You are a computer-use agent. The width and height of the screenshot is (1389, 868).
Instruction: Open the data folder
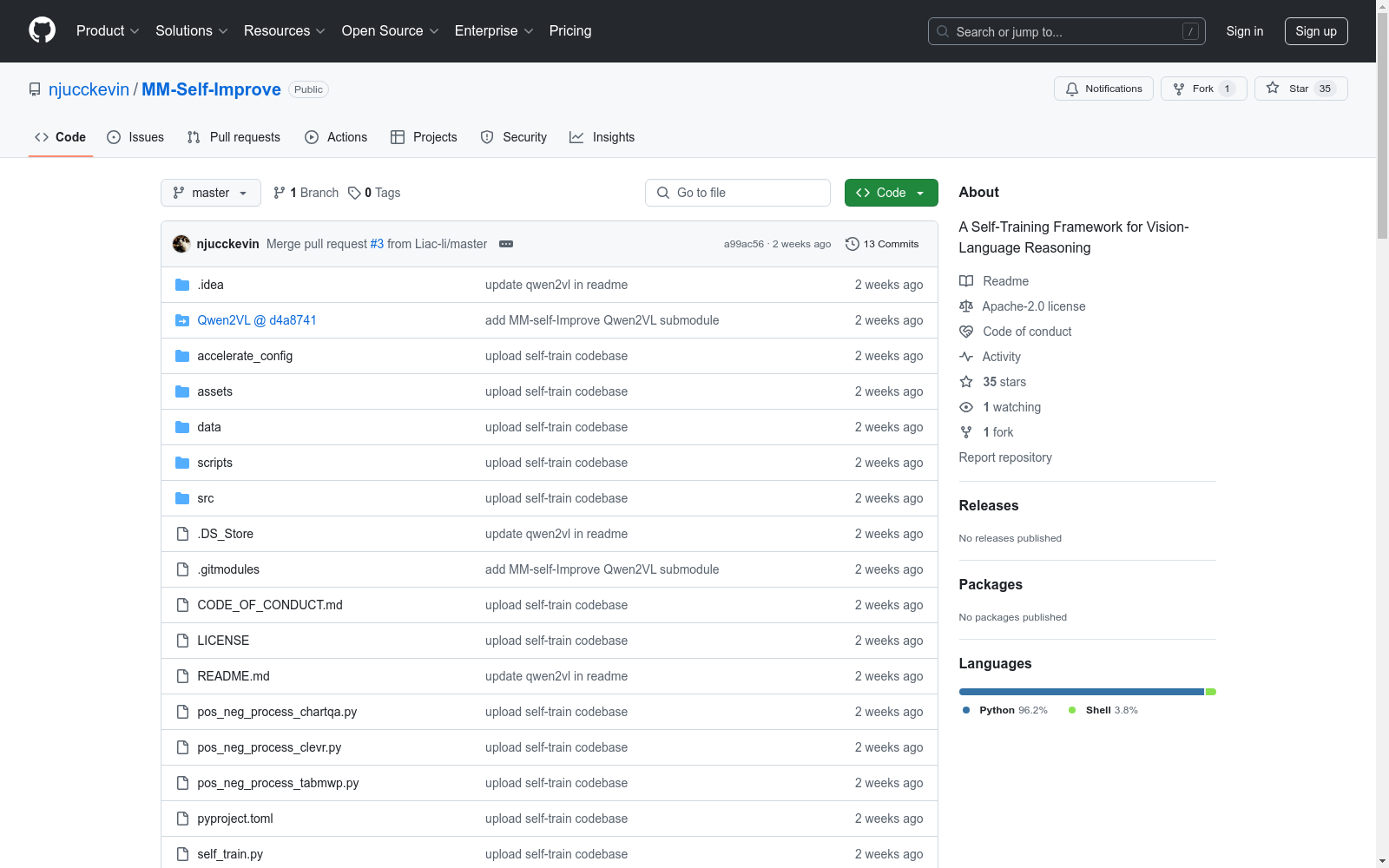[209, 427]
